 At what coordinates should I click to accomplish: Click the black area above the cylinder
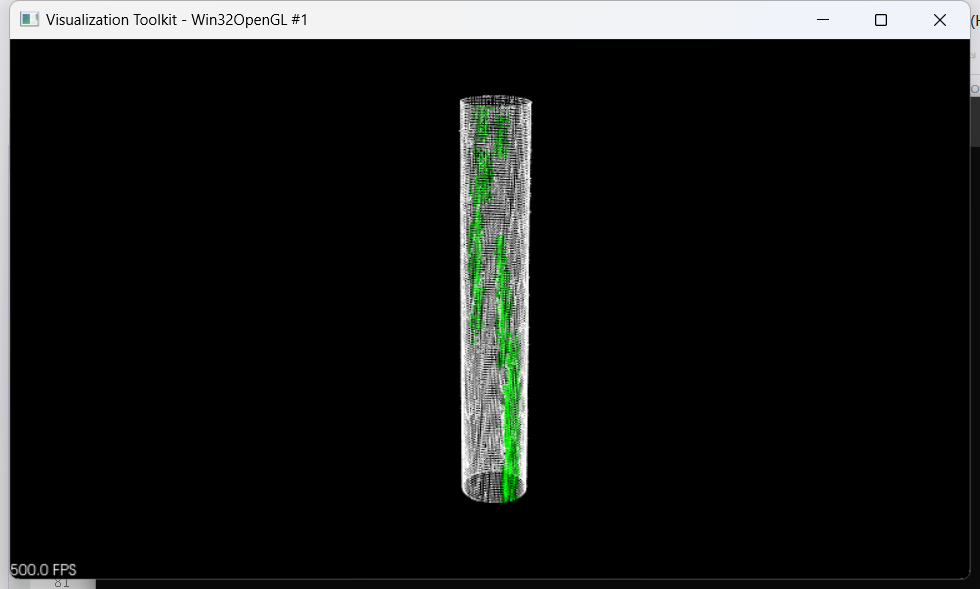coord(496,66)
